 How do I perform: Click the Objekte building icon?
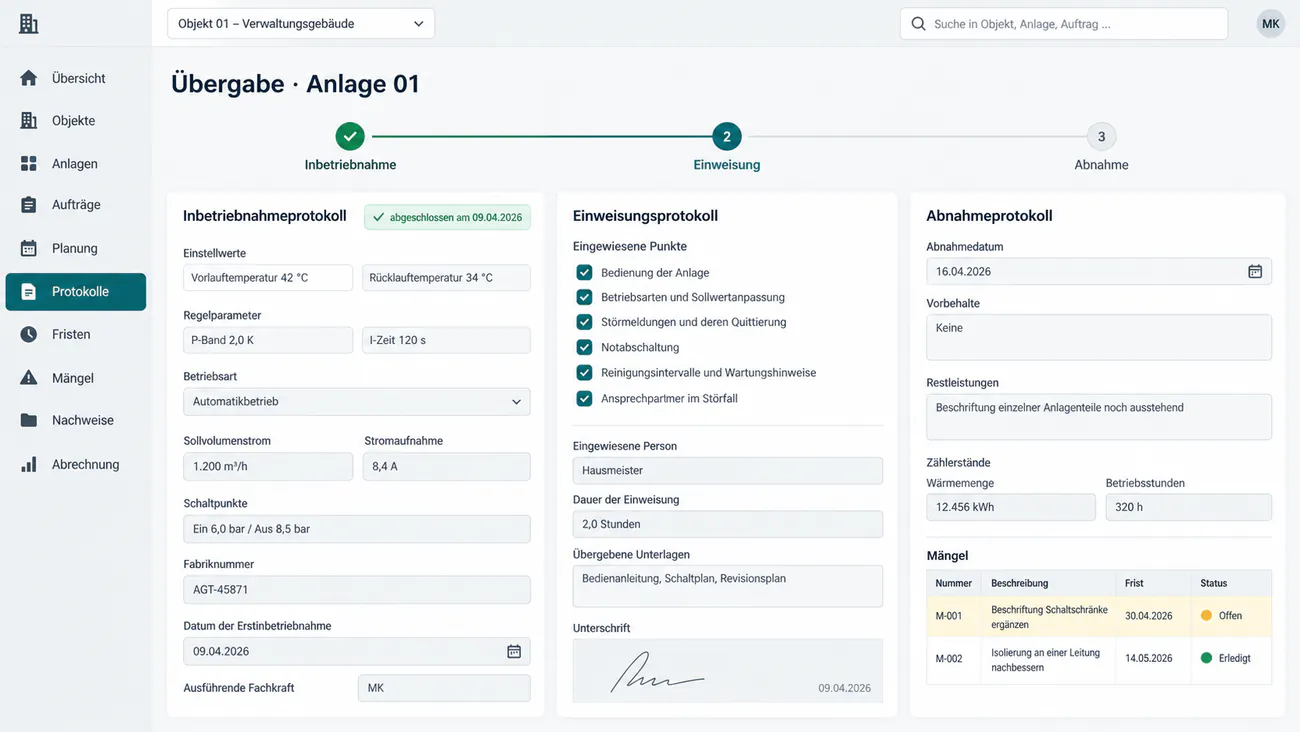click(29, 121)
